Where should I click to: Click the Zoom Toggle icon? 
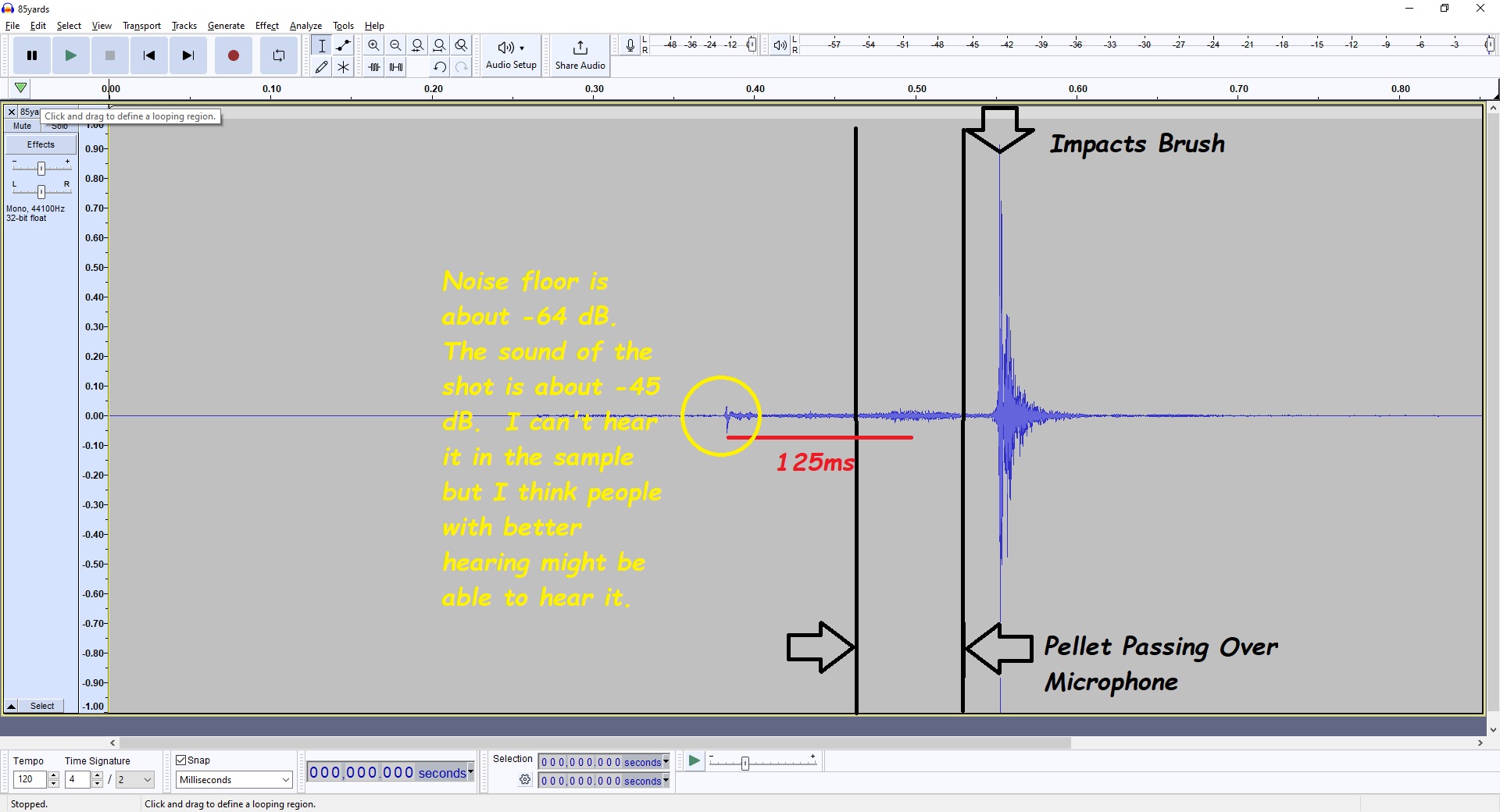point(462,45)
